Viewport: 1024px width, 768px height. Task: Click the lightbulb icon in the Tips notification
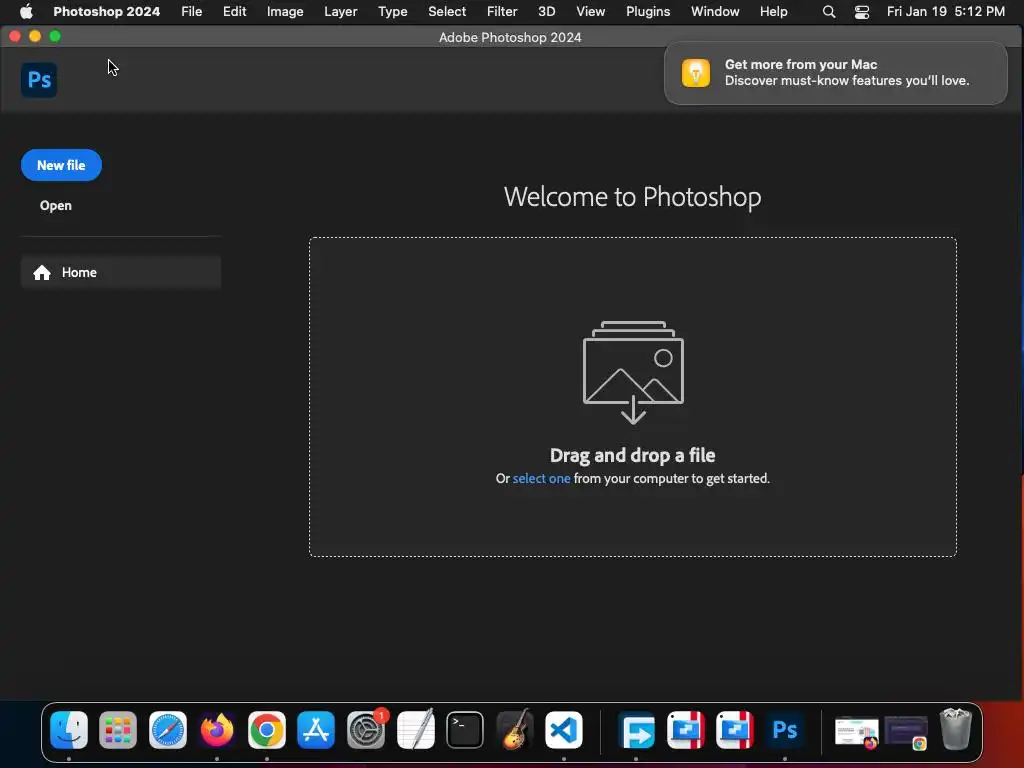pos(696,72)
